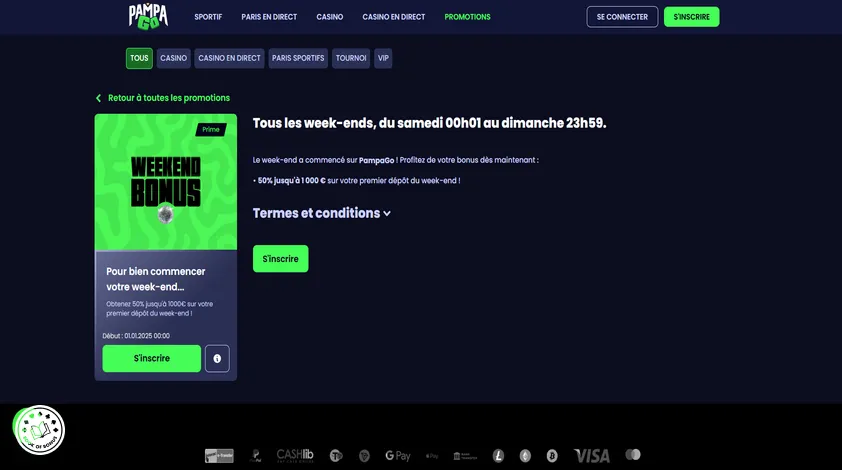Open the Sportif section
Image resolution: width=842 pixels, height=470 pixels.
coord(208,17)
